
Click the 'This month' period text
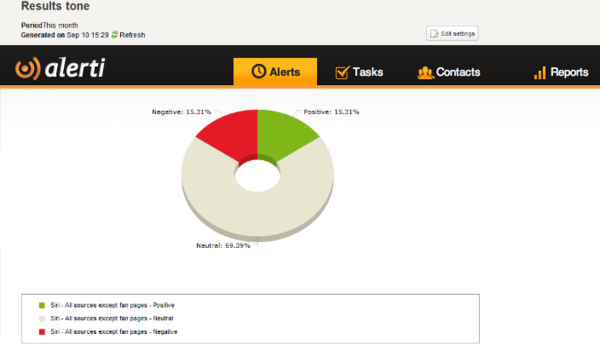[x=60, y=25]
